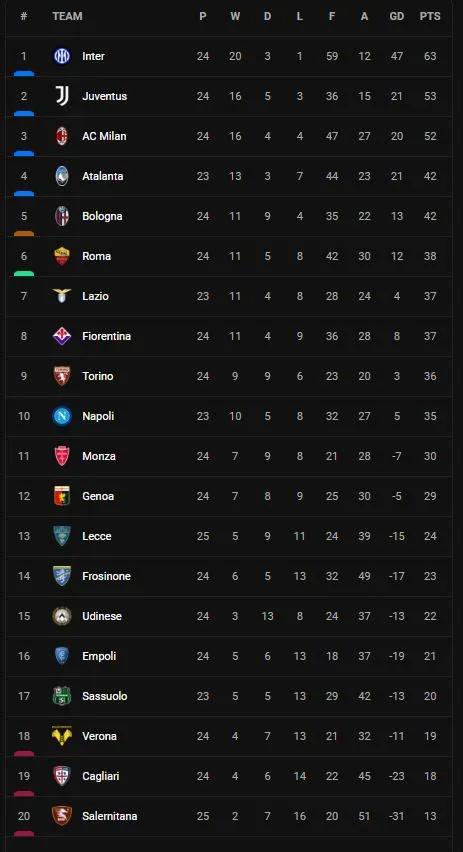
Task: Click the green marker under position 6
Action: pos(23,273)
